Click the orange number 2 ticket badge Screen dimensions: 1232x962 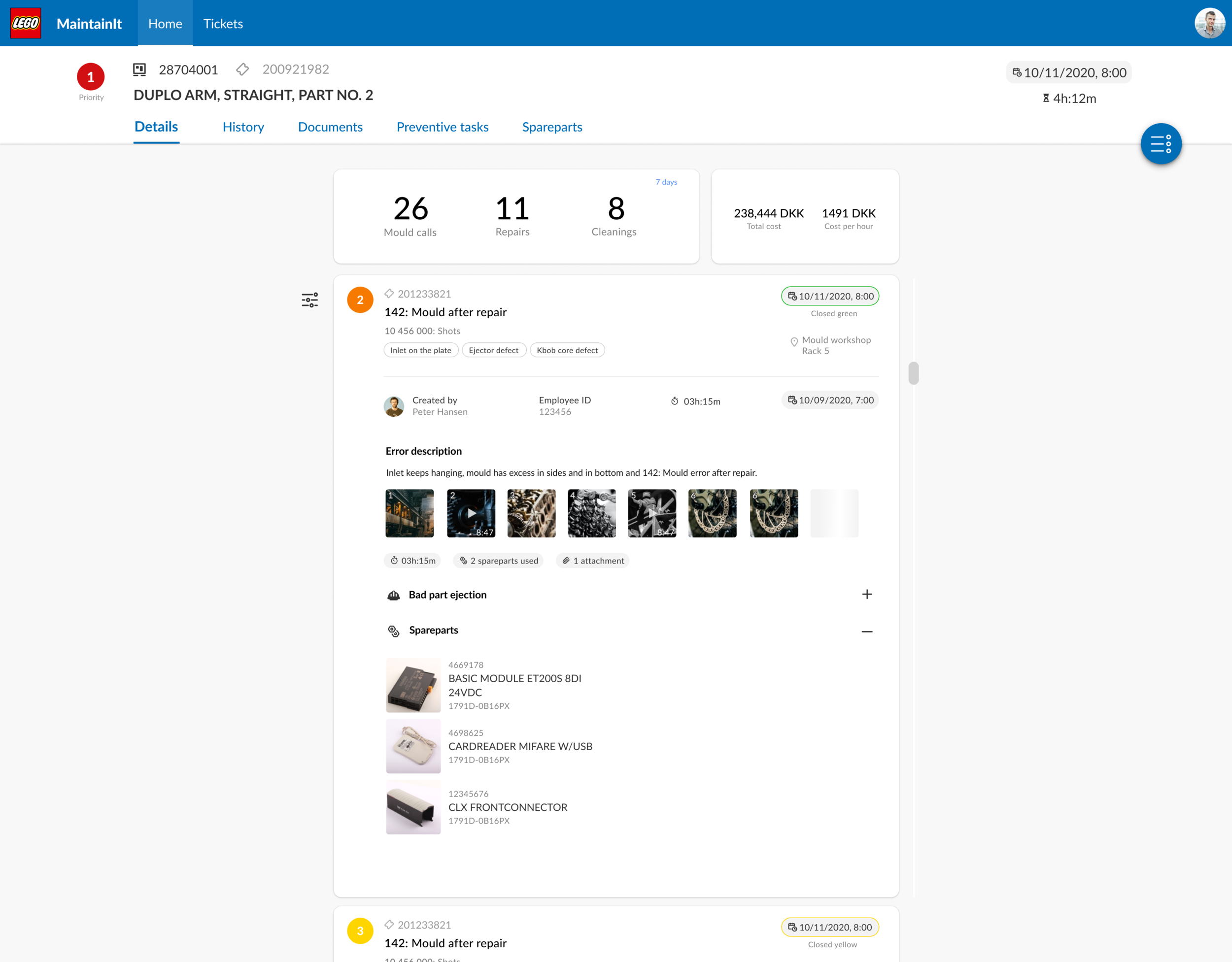pos(360,299)
